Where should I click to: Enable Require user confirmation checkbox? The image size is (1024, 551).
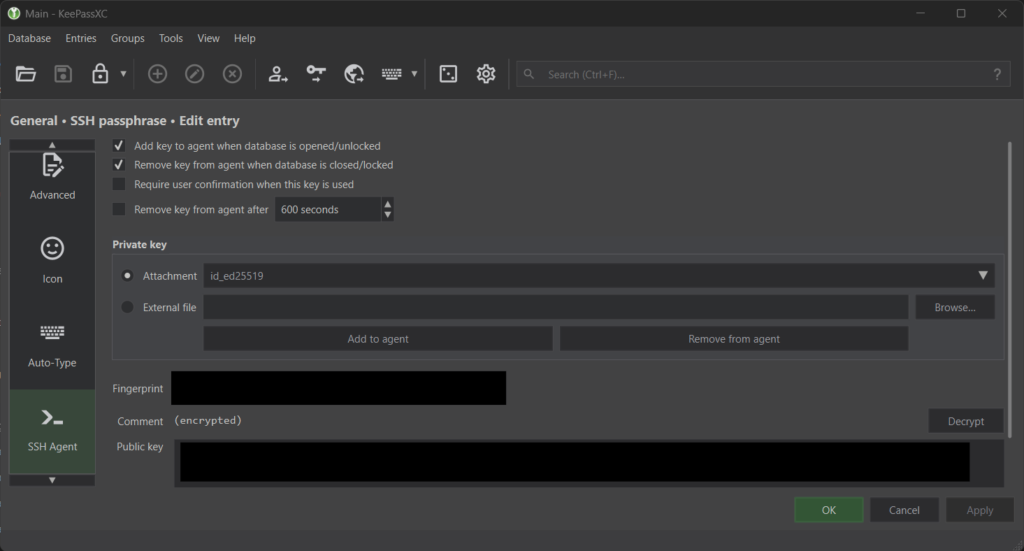tap(119, 184)
